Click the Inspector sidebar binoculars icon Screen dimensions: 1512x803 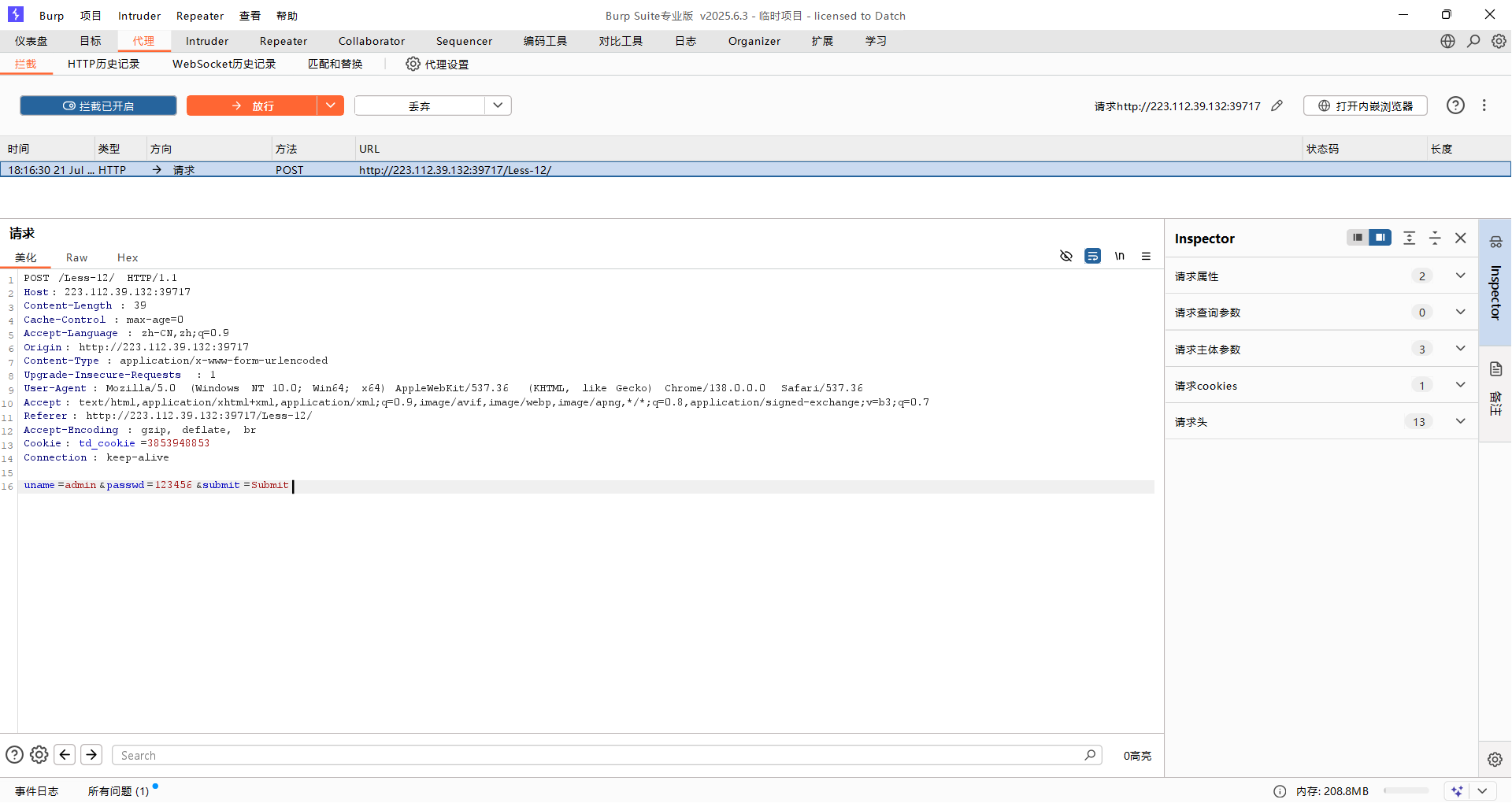click(x=1495, y=242)
